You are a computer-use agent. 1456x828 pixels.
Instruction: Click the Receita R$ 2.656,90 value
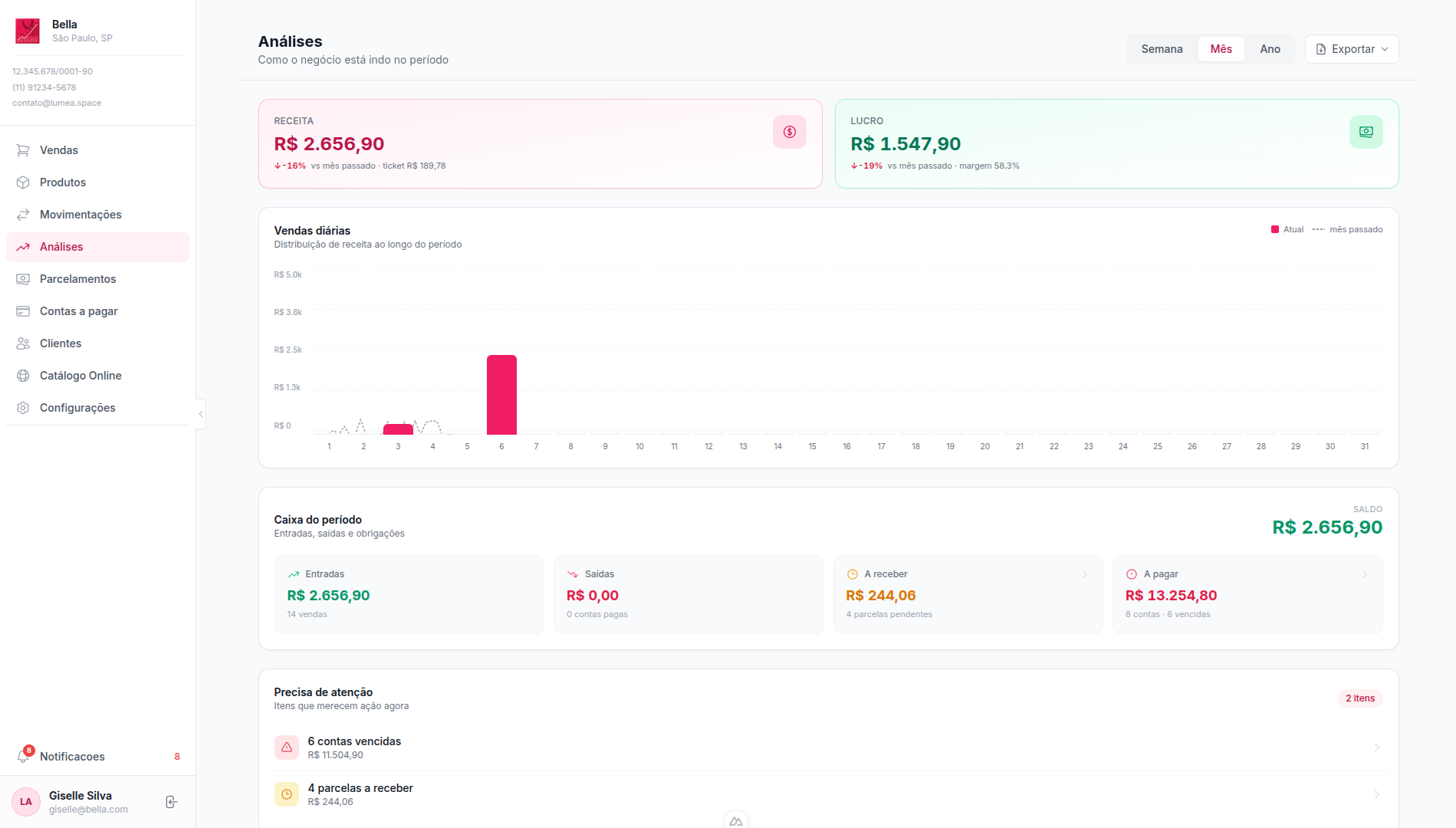(x=329, y=144)
